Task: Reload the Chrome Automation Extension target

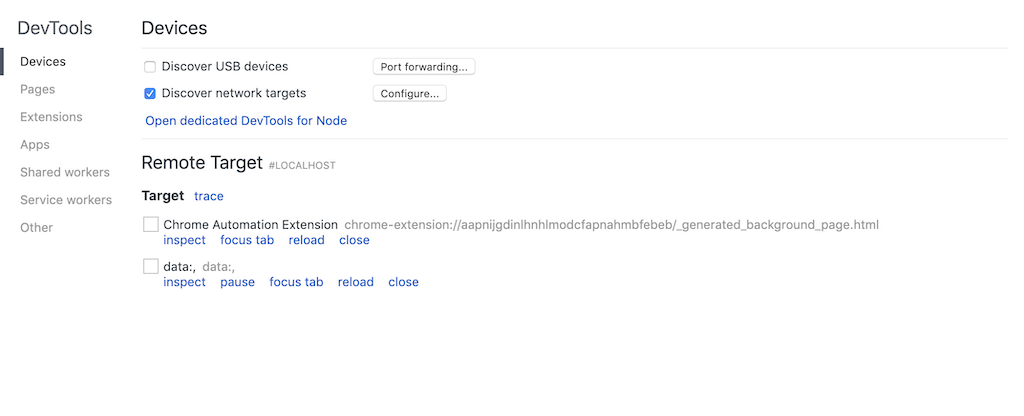Action: coord(306,240)
